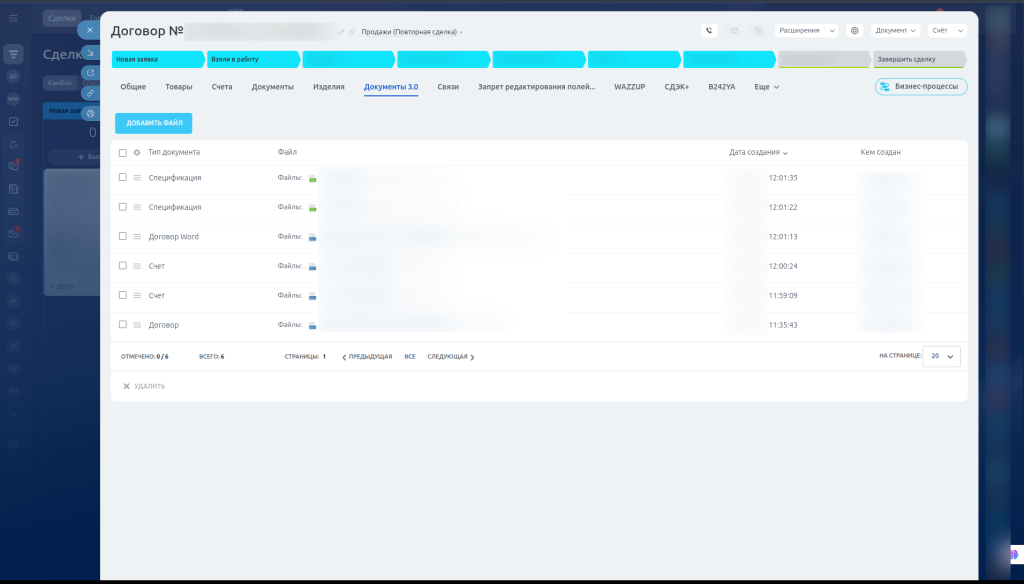
Task: Select checkbox for the last Договор row
Action: pyautogui.click(x=122, y=325)
